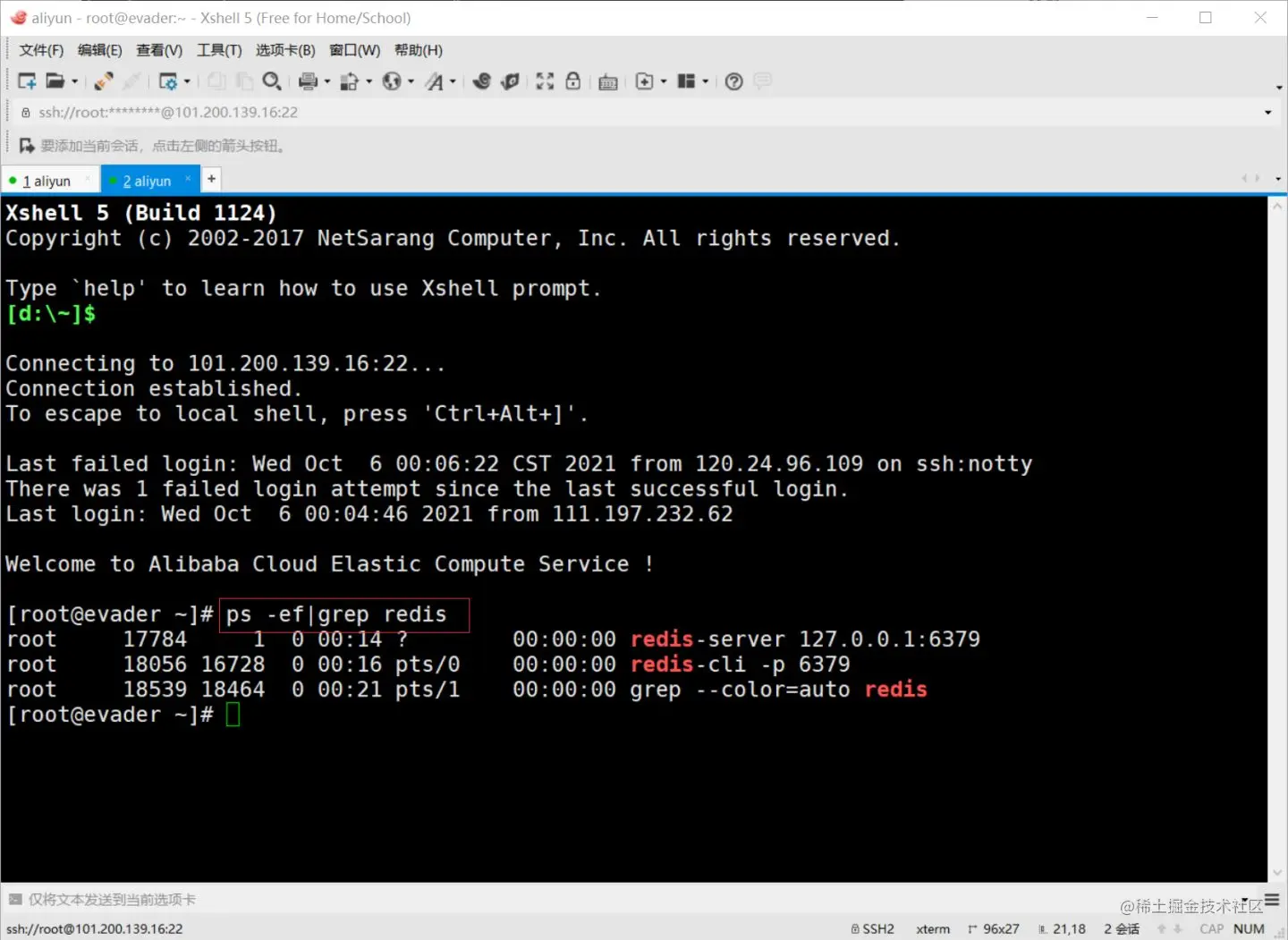Toggle the Full screen icon
Viewport: 1288px width, 940px height.
pyautogui.click(x=545, y=81)
